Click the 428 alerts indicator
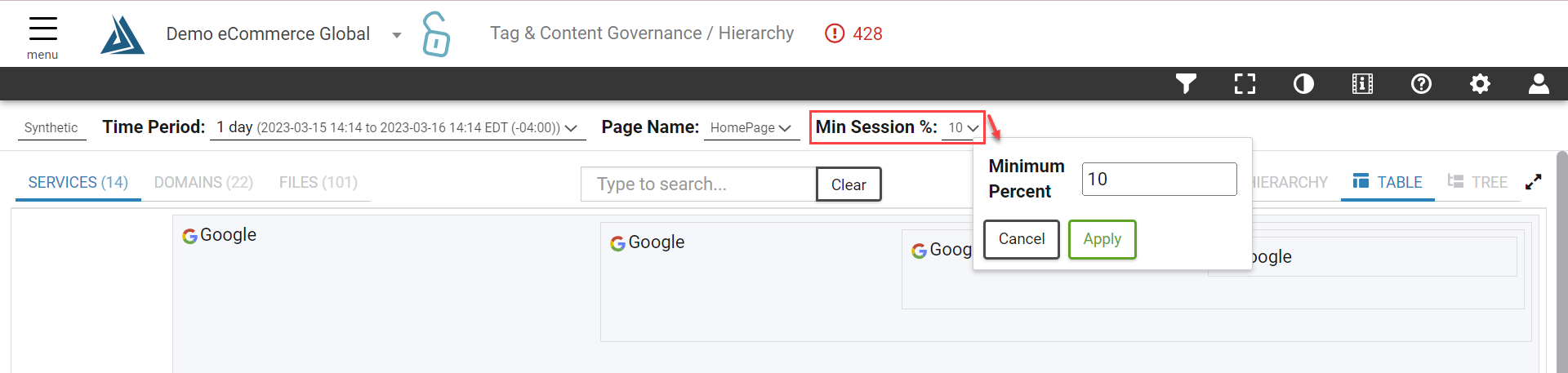The height and width of the screenshot is (373, 1568). (x=853, y=33)
